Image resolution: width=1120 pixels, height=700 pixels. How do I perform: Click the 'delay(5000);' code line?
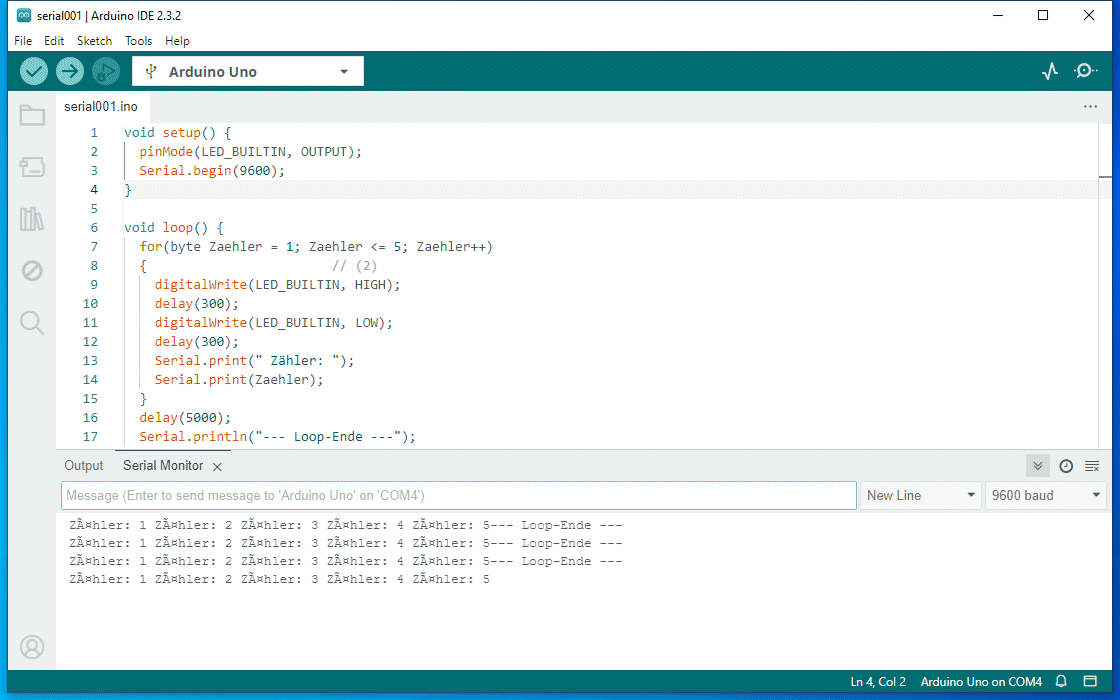click(x=185, y=418)
